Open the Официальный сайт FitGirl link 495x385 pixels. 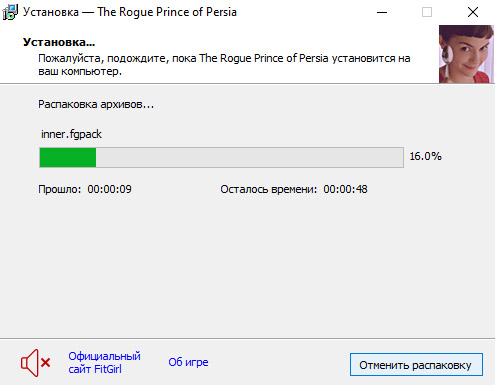[x=104, y=362]
